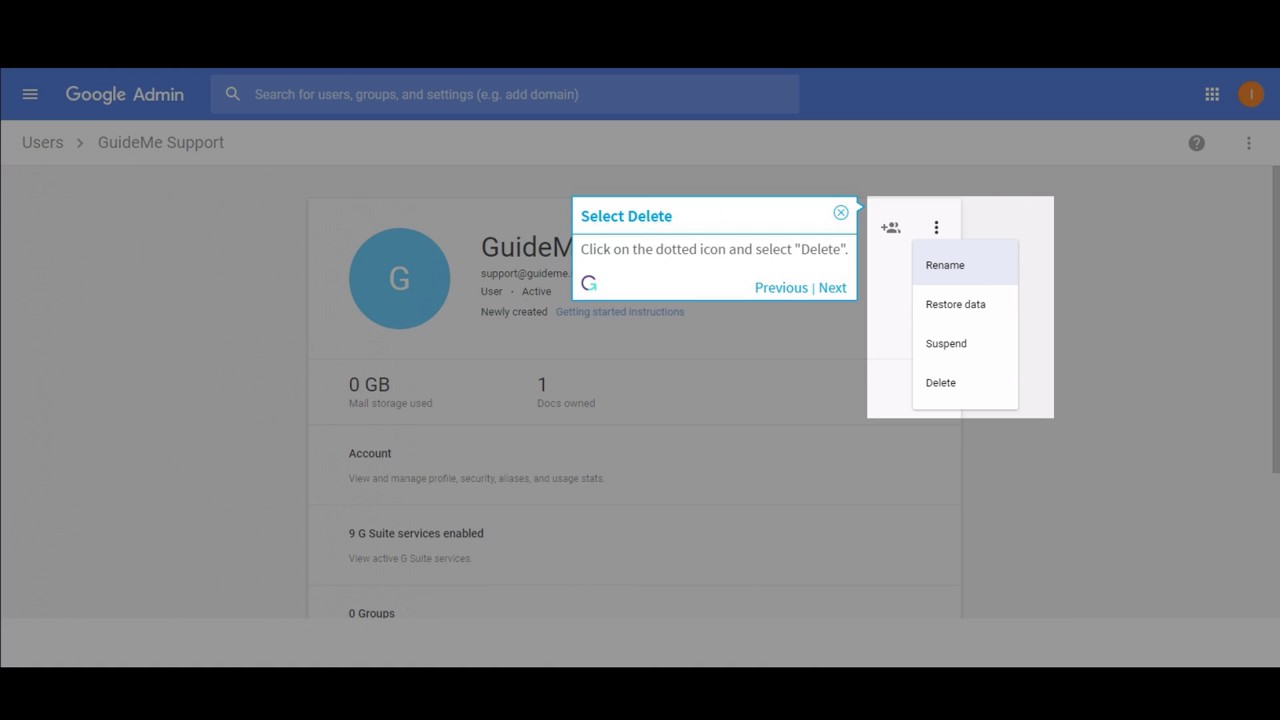Viewport: 1280px width, 720px height.
Task: Click the 0 GB mail storage value
Action: click(369, 384)
